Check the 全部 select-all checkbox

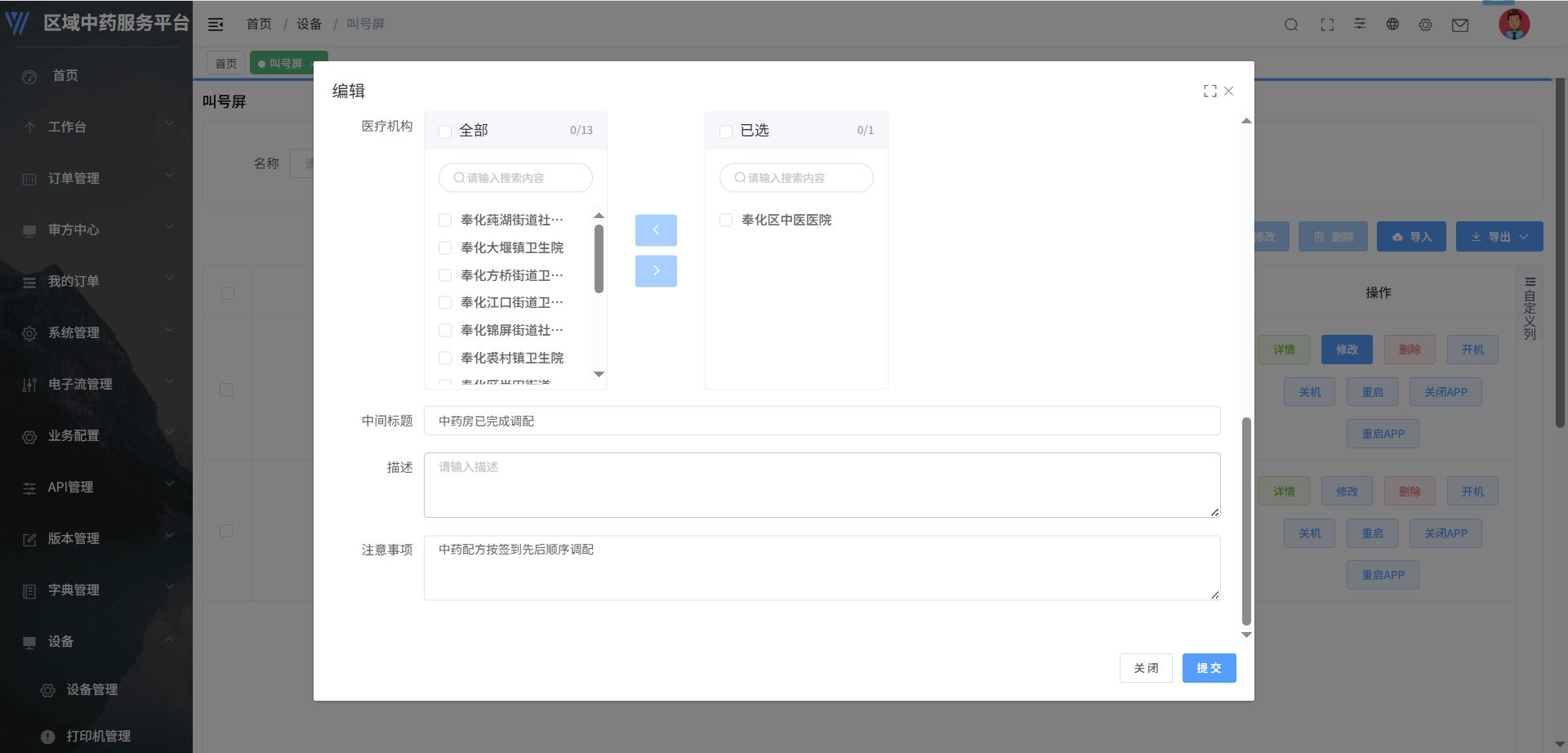445,131
